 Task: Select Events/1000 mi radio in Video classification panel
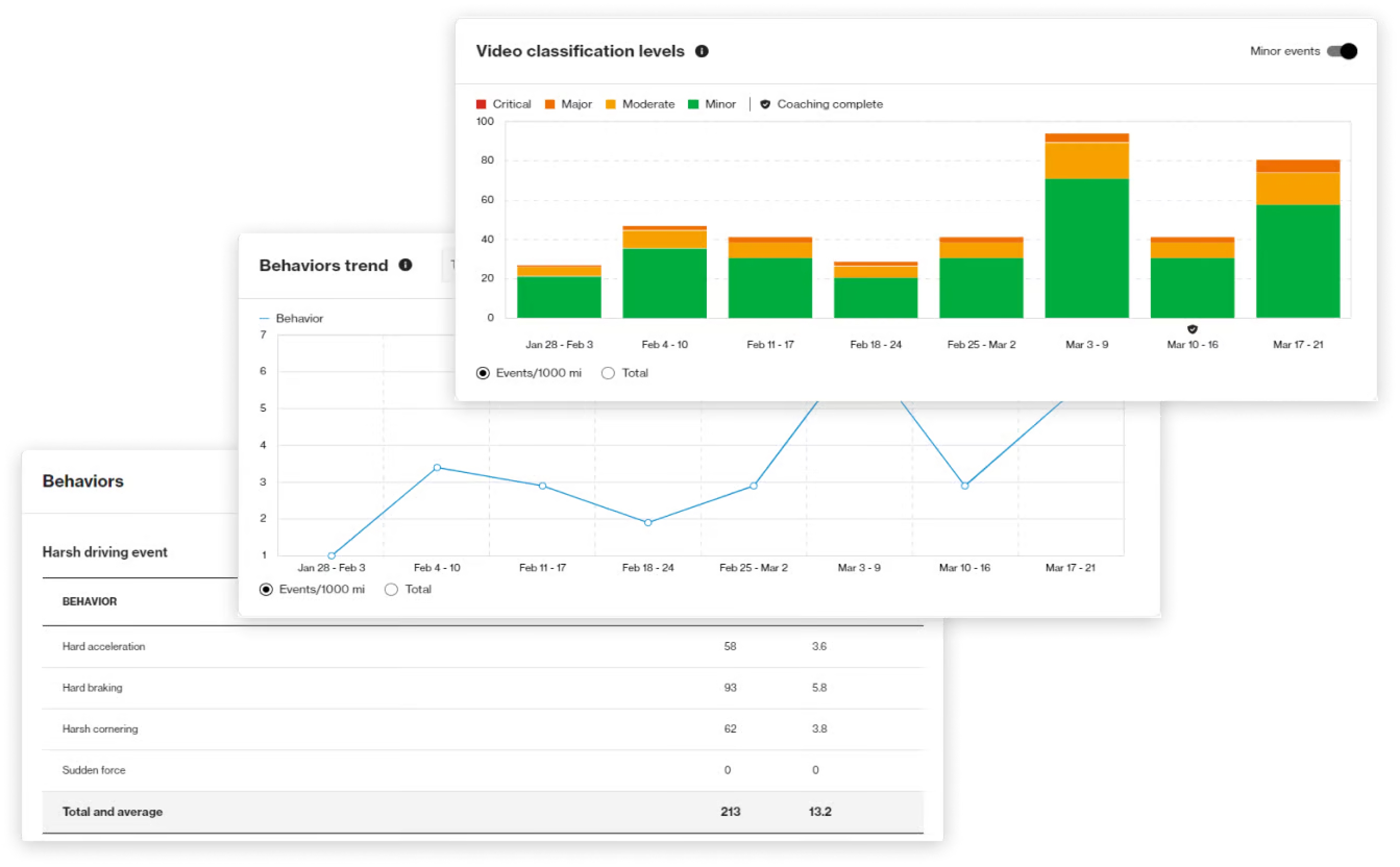coord(483,373)
